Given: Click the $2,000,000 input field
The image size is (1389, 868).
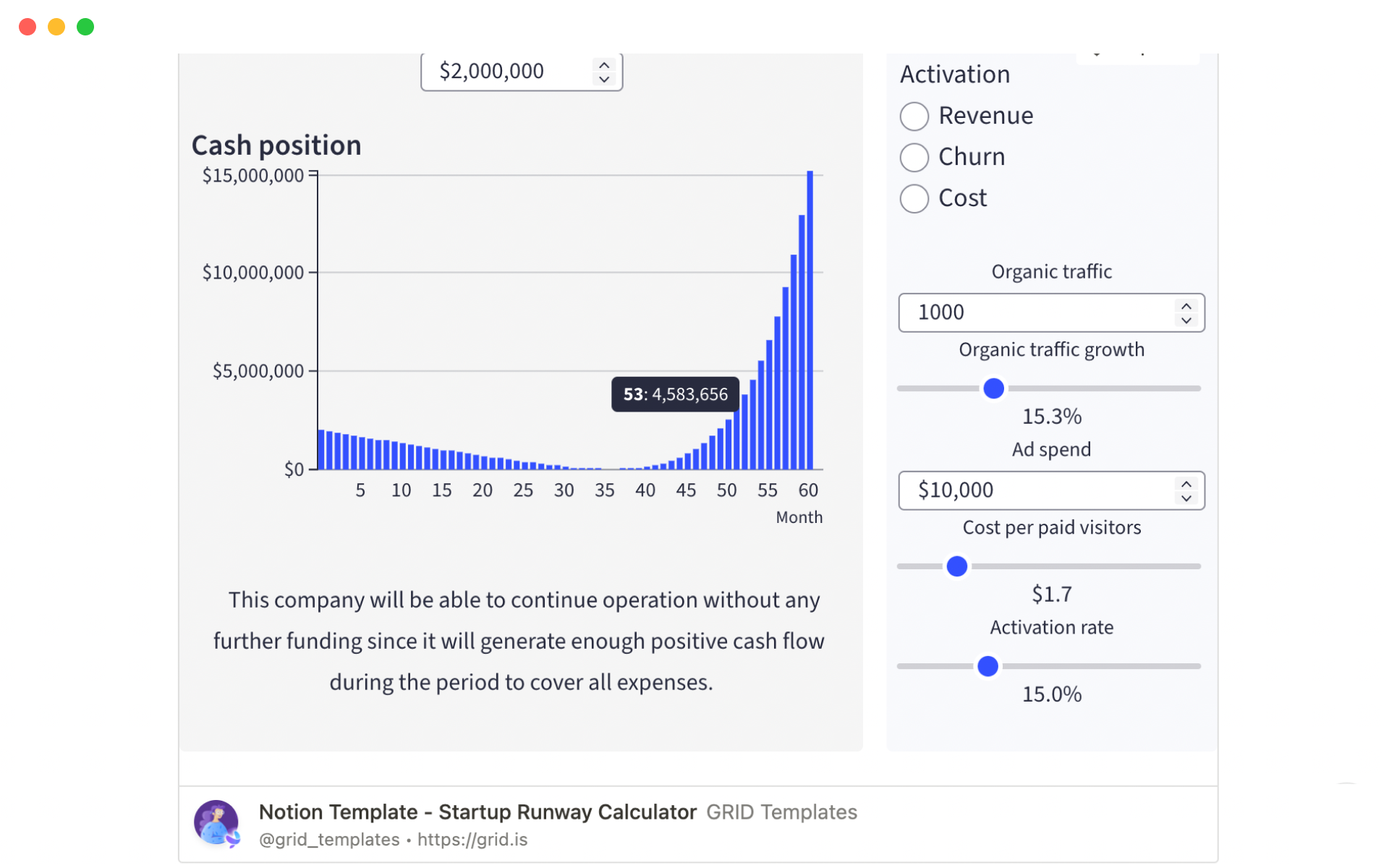Looking at the screenshot, I should [506, 72].
